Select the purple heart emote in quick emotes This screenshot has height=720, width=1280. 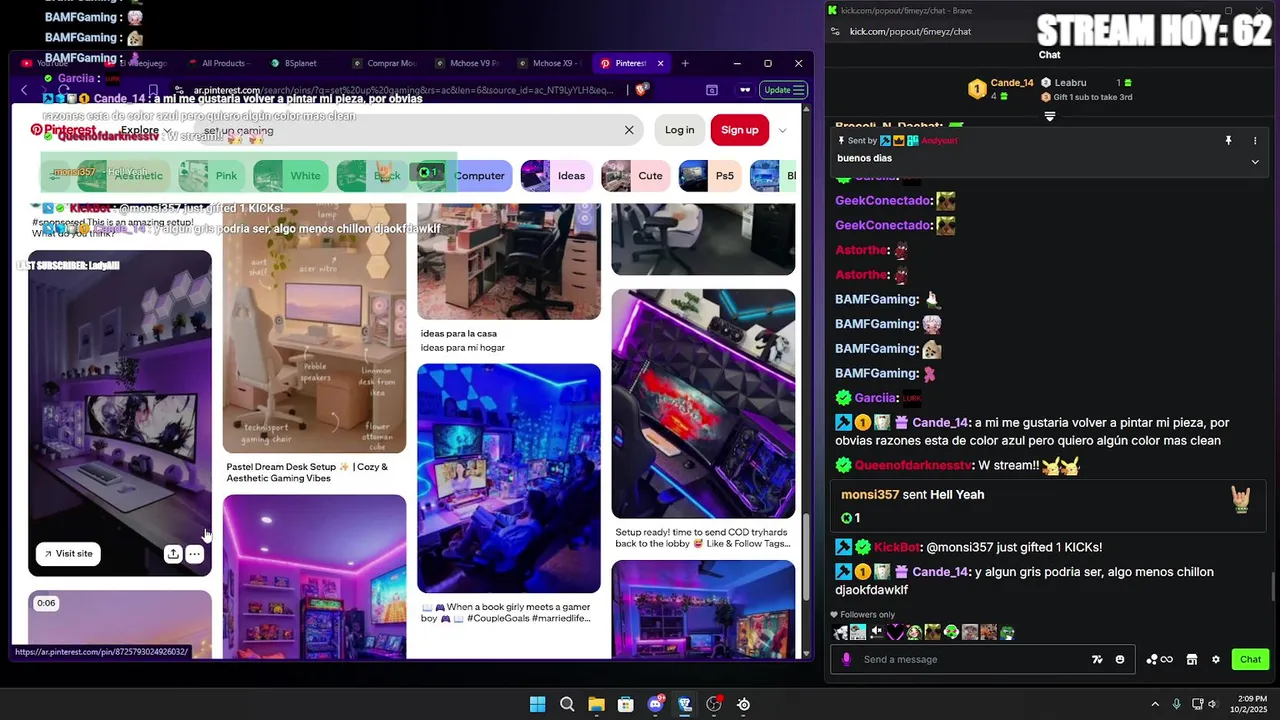click(896, 632)
